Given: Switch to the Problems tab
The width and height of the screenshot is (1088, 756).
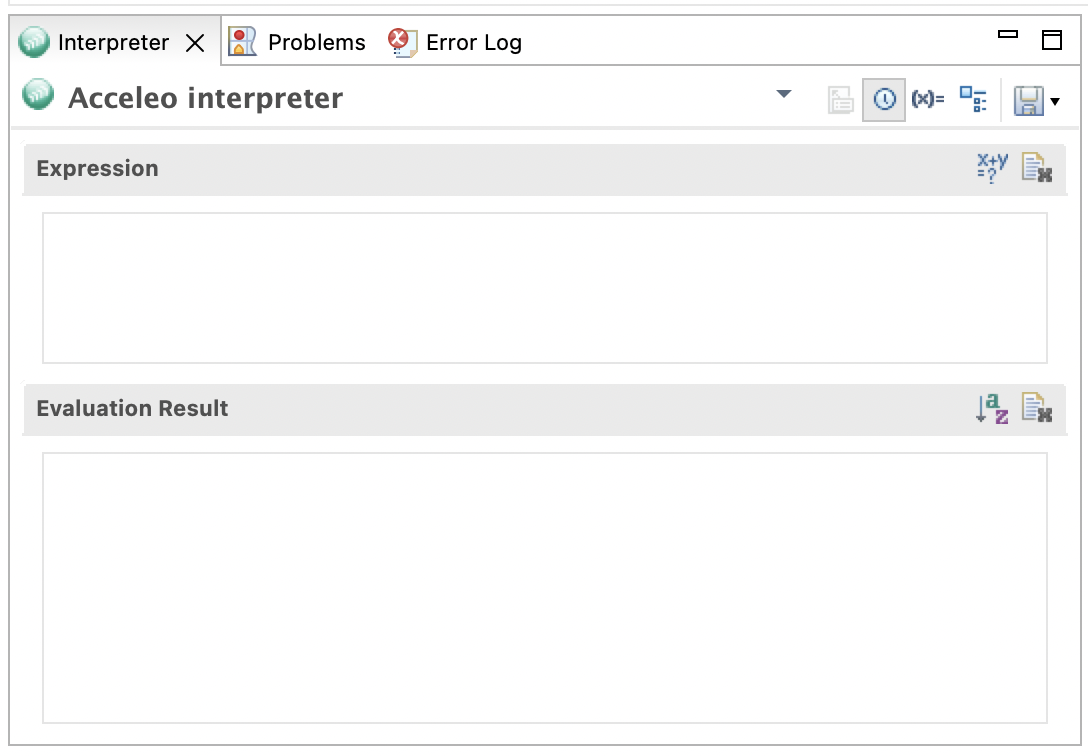Looking at the screenshot, I should click(x=298, y=42).
